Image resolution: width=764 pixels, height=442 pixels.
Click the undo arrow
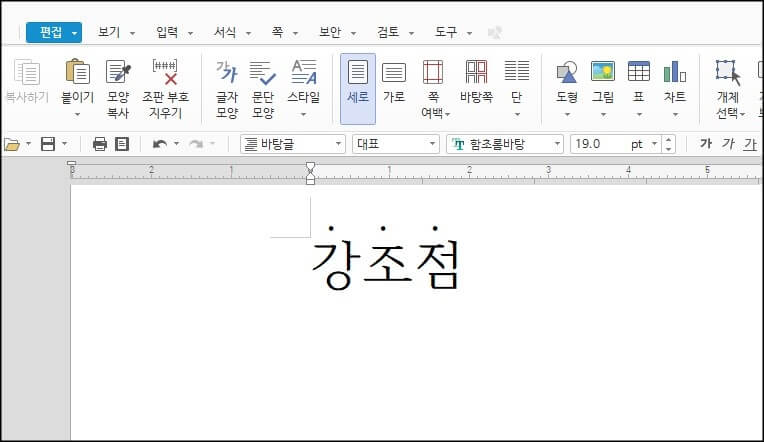click(160, 144)
